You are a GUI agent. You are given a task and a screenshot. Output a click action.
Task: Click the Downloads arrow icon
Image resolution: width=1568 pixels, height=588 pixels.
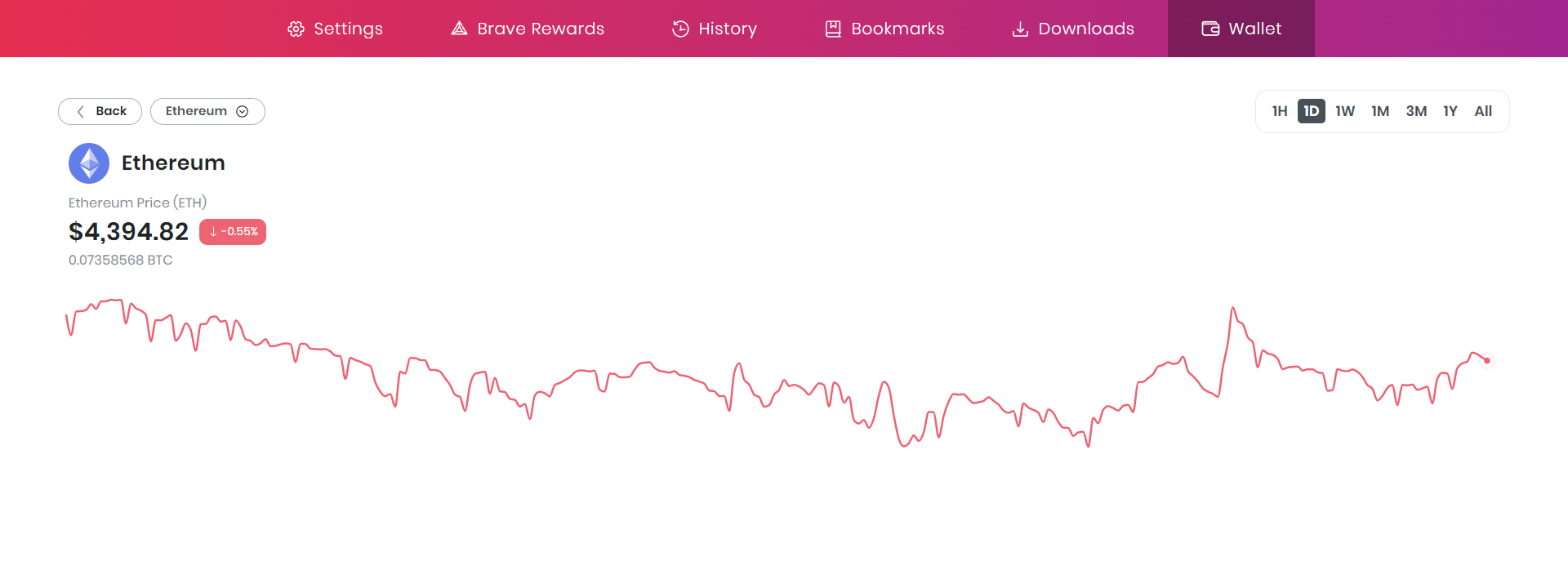[x=1020, y=29]
